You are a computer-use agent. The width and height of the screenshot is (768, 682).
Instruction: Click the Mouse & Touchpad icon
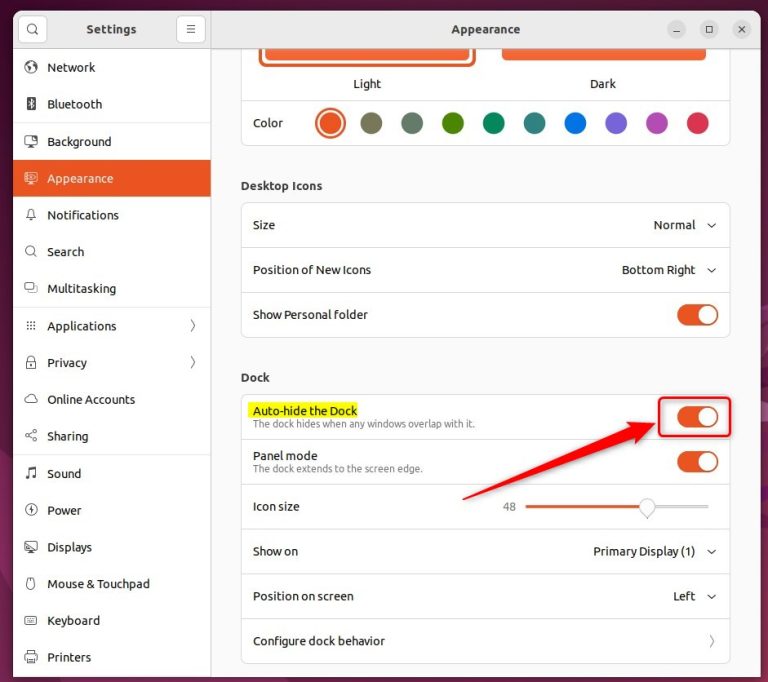pyautogui.click(x=31, y=584)
